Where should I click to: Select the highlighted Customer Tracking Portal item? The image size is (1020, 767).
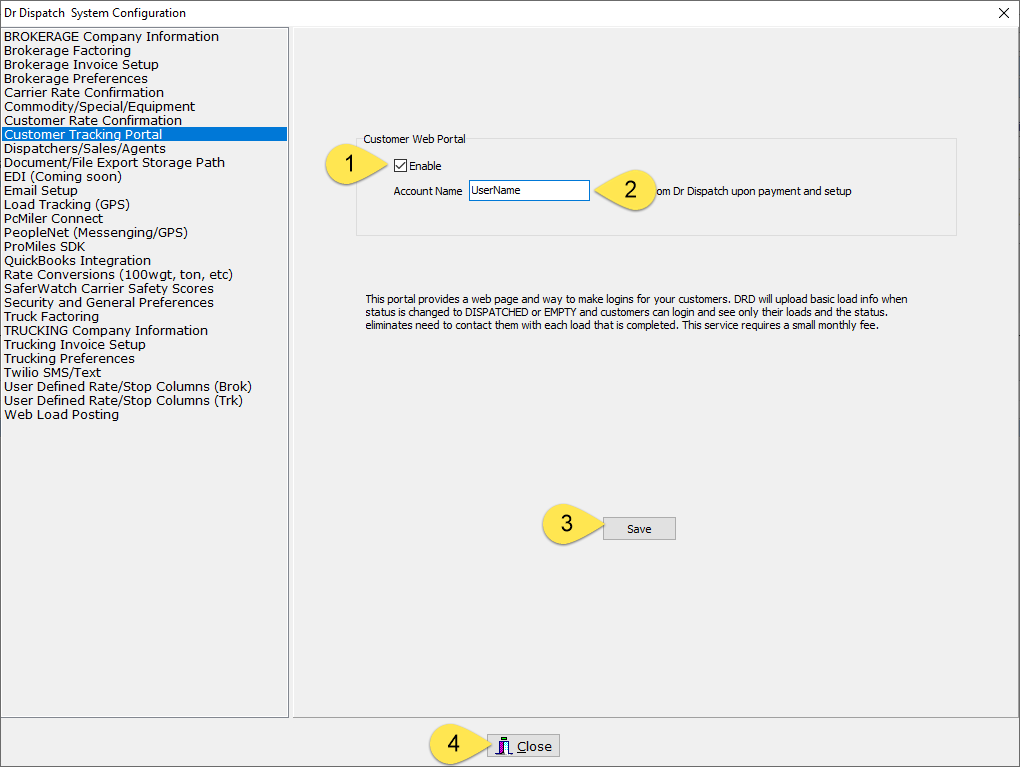tap(144, 135)
